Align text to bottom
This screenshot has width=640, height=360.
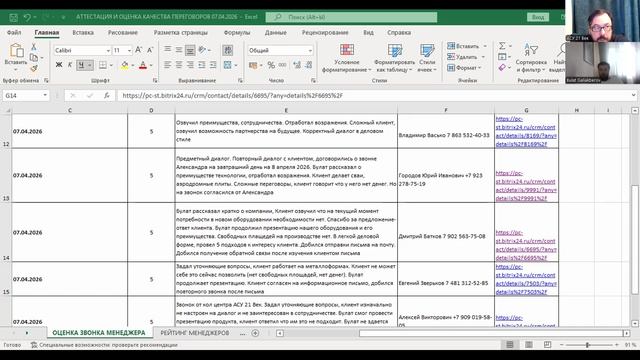tap(190, 50)
